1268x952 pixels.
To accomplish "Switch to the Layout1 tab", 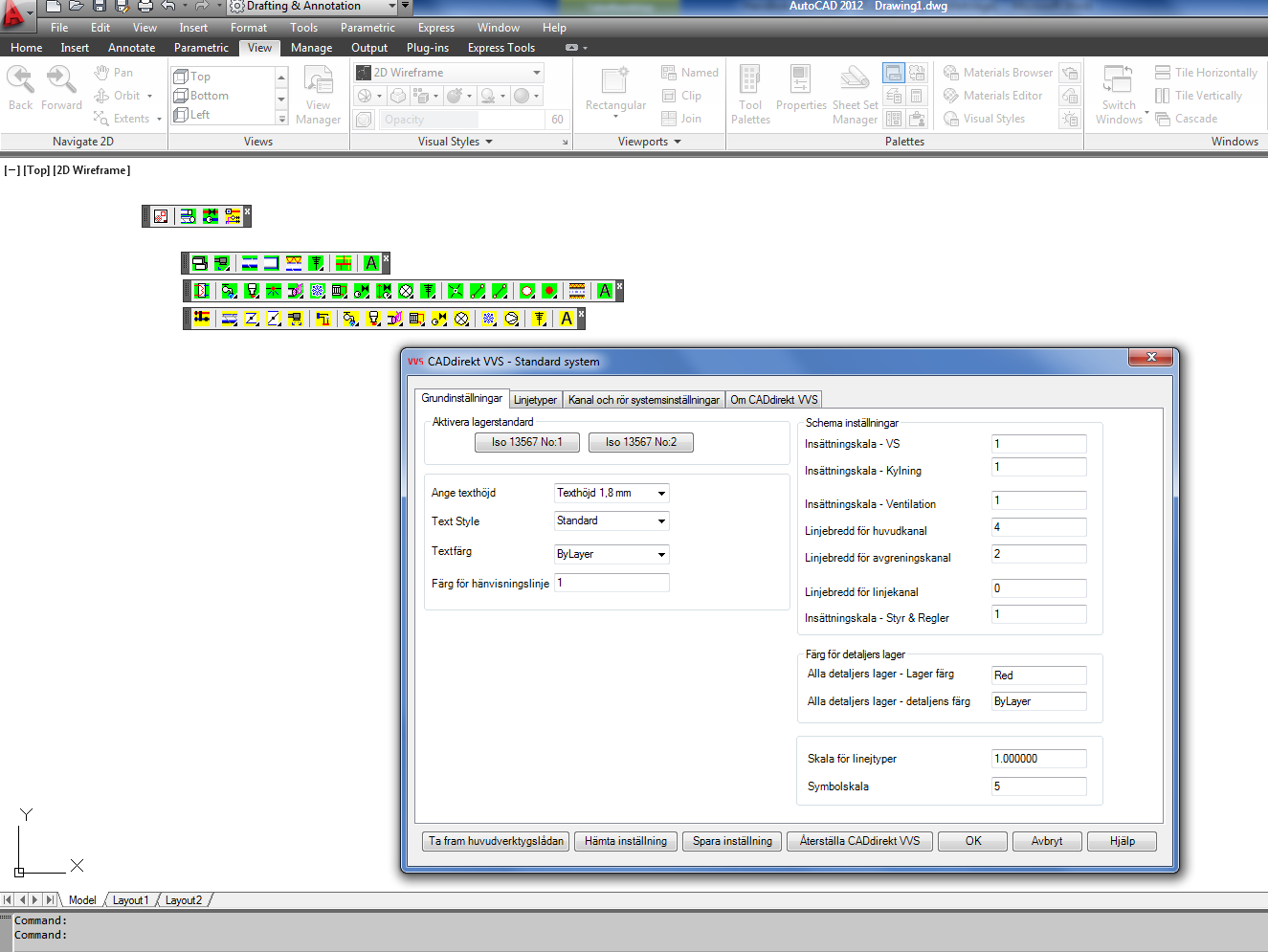I will pyautogui.click(x=130, y=900).
